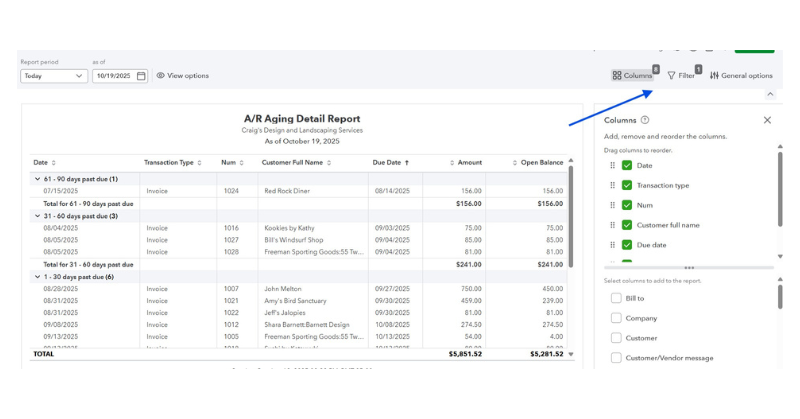The image size is (800, 419).
Task: Click the help icon beside Columns heading
Action: 645,120
